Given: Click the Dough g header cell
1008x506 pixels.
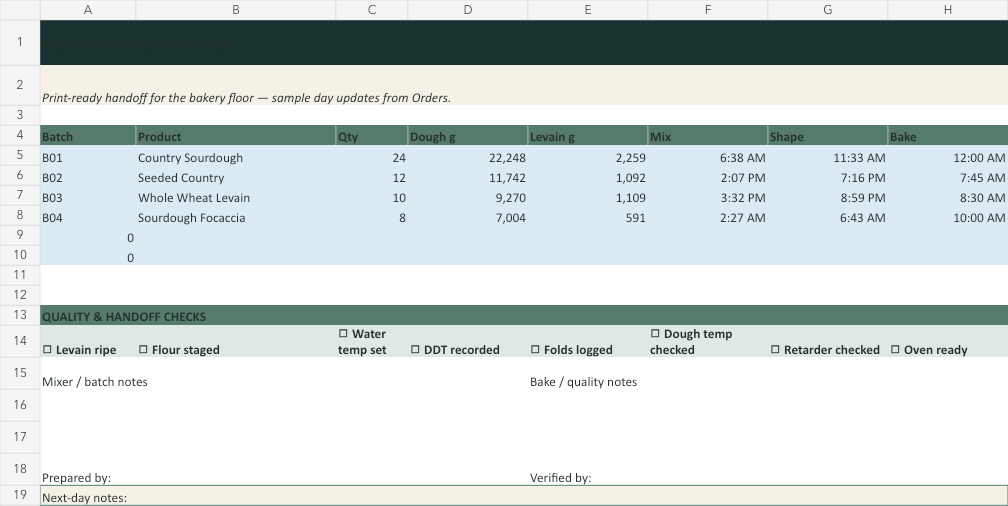Looking at the screenshot, I should (x=468, y=135).
